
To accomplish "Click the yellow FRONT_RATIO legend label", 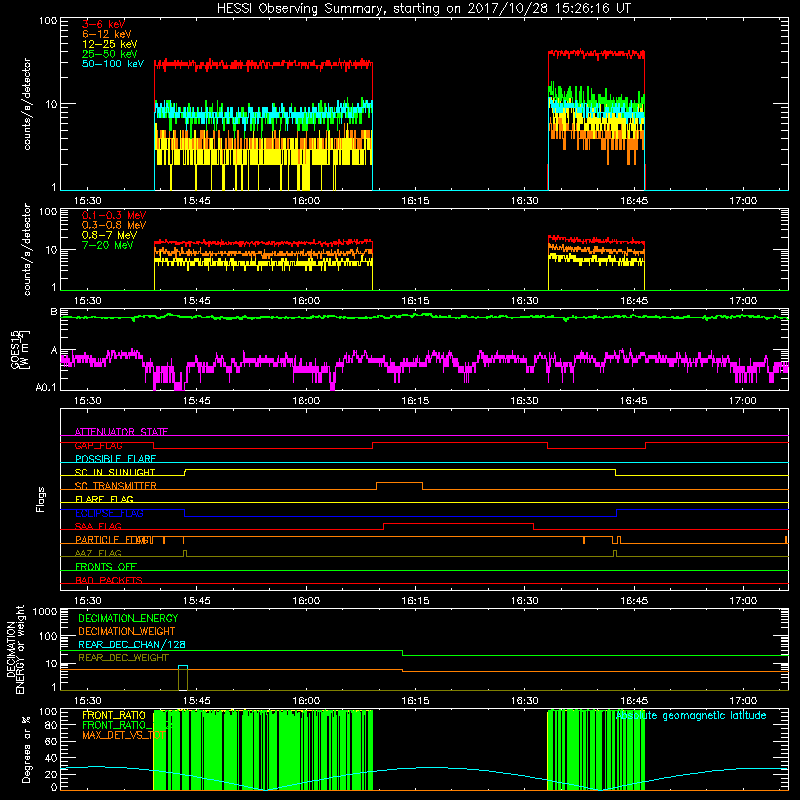I will (114, 715).
